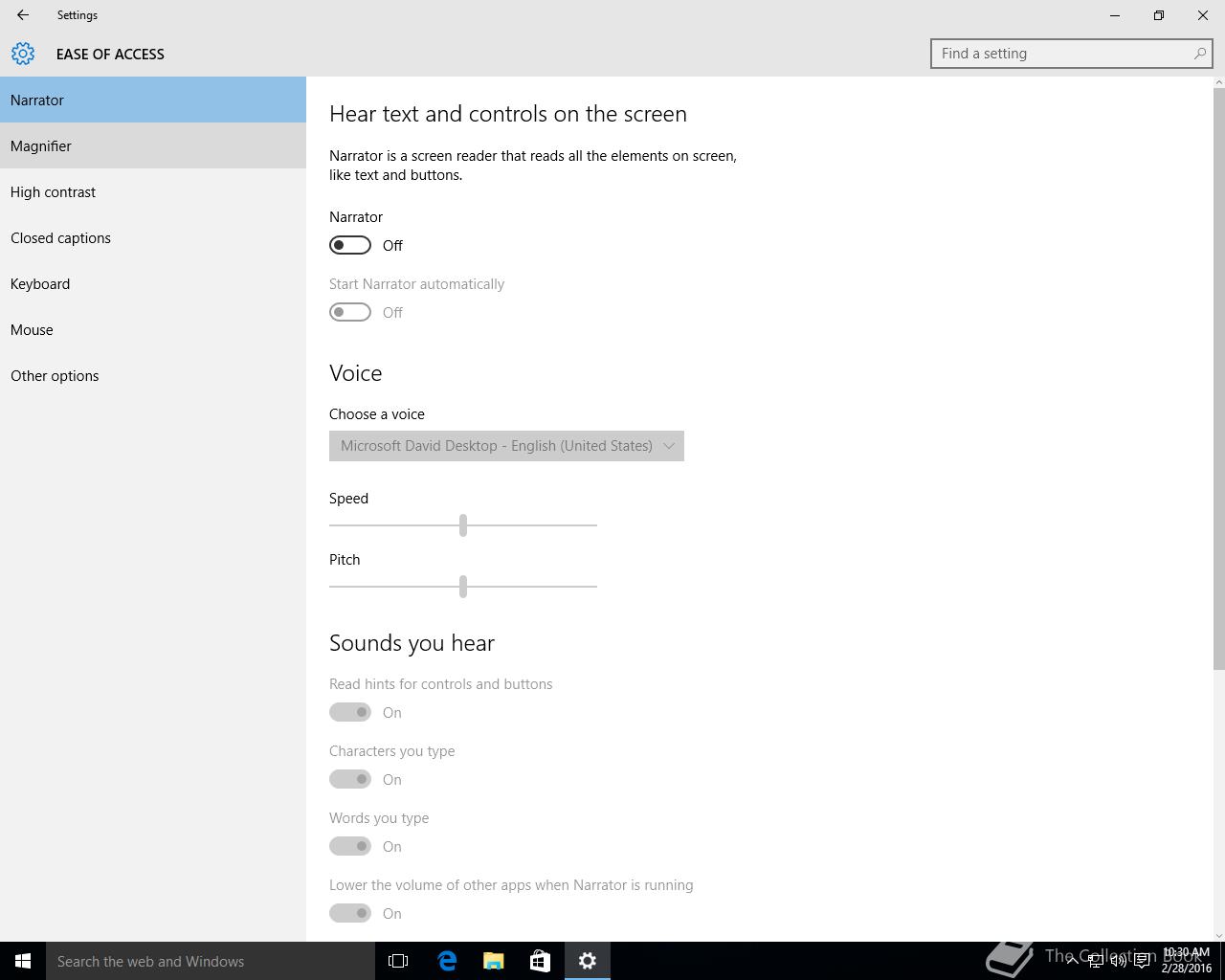The image size is (1225, 980).
Task: Open File Explorer from the taskbar
Action: [494, 961]
